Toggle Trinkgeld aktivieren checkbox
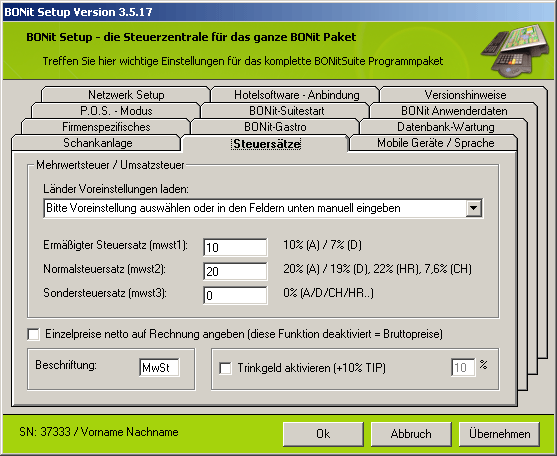The height and width of the screenshot is (456, 557). [x=225, y=368]
